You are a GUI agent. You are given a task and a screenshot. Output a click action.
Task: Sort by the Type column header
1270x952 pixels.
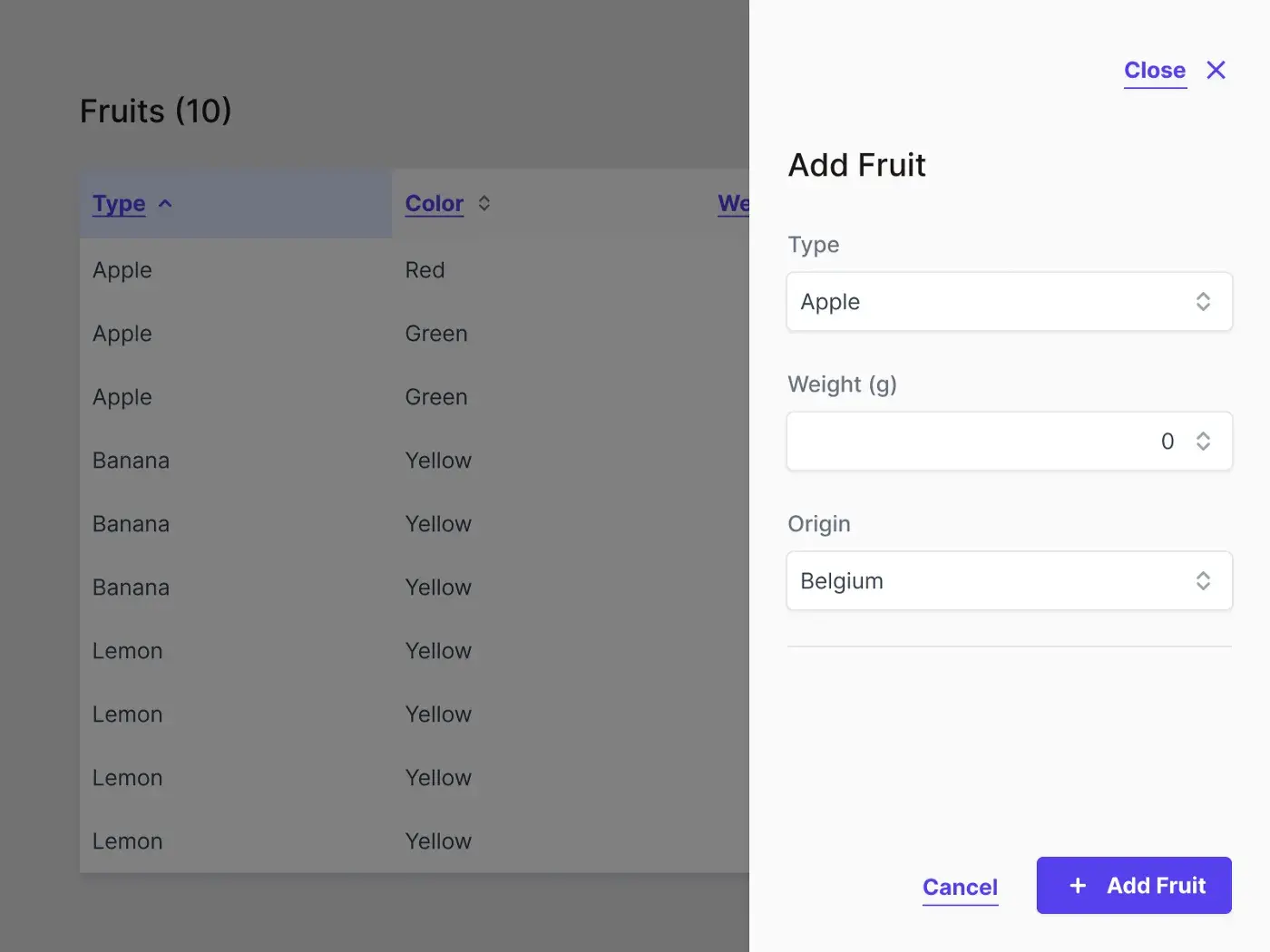pos(119,203)
